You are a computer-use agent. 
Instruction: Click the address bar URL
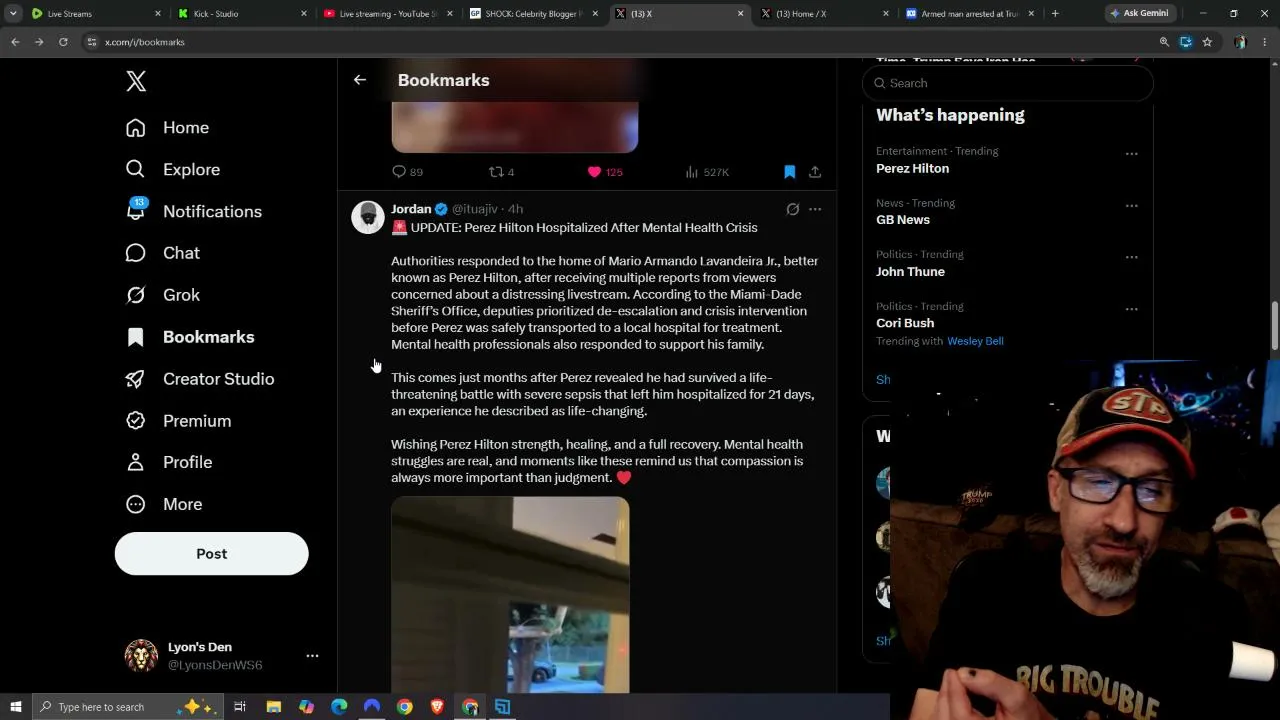pyautogui.click(x=145, y=42)
